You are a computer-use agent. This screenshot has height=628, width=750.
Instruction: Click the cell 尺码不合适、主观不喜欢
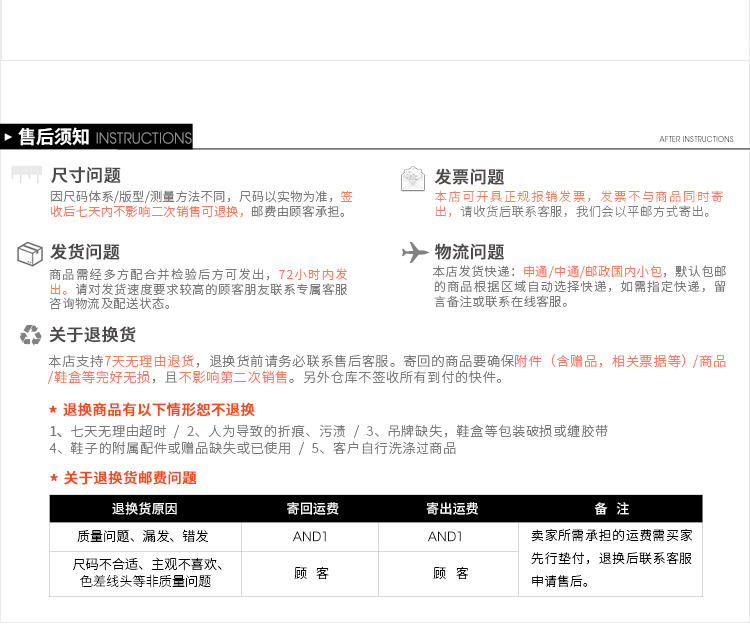(148, 564)
